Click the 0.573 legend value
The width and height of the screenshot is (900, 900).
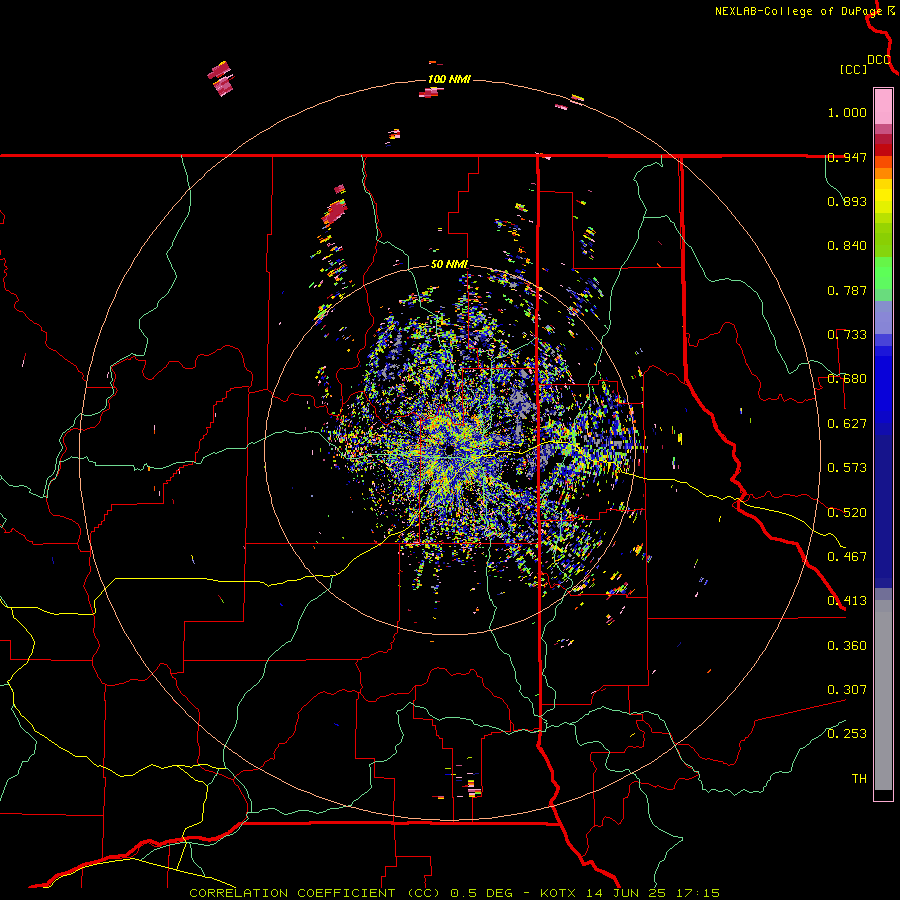[x=847, y=468]
